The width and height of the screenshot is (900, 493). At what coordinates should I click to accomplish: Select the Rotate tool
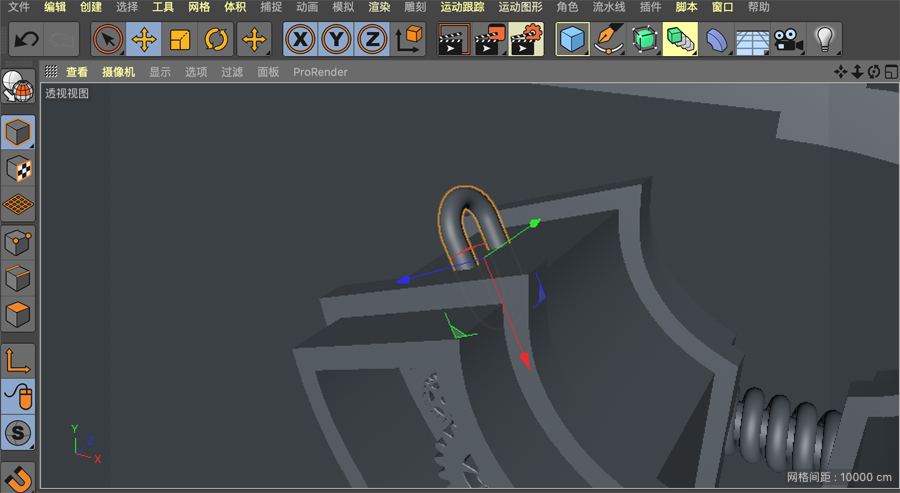(216, 40)
